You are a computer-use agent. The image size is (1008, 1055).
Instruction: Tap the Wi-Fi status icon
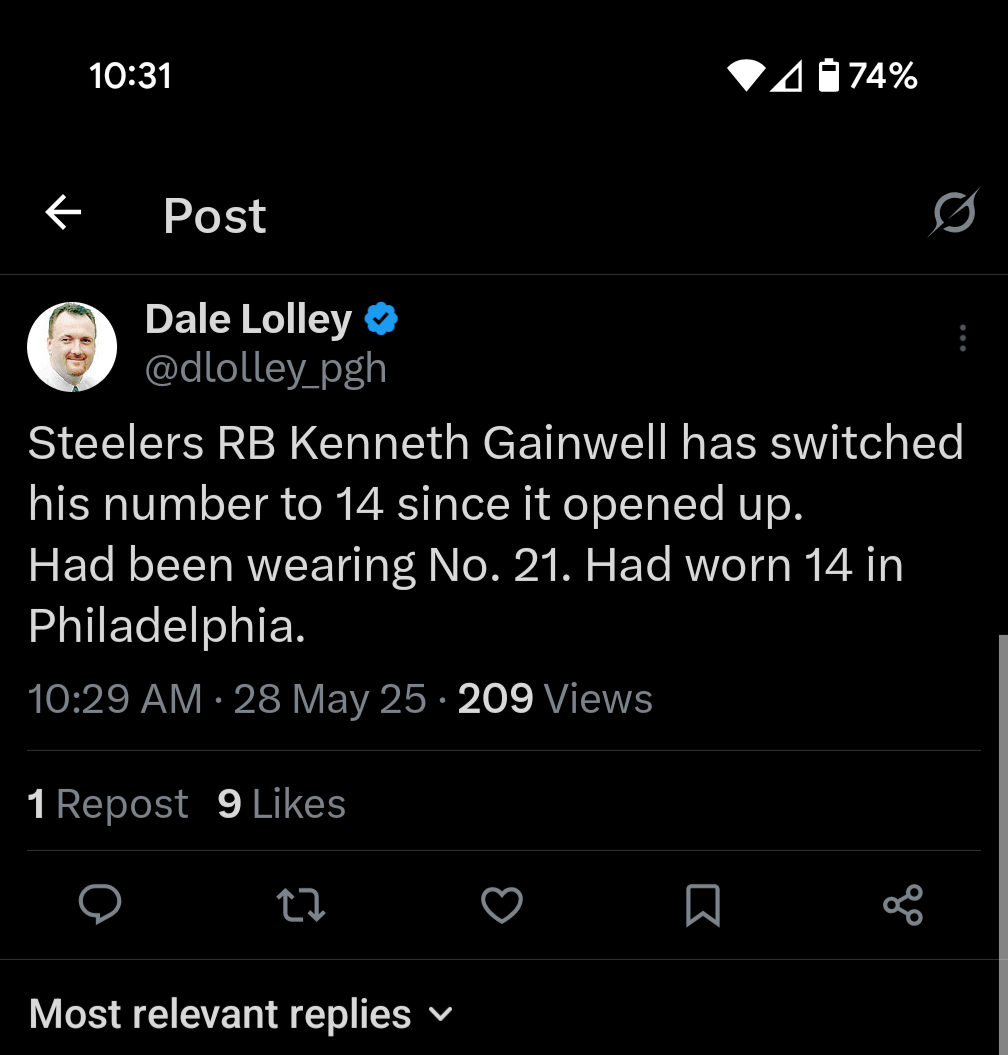[745, 76]
